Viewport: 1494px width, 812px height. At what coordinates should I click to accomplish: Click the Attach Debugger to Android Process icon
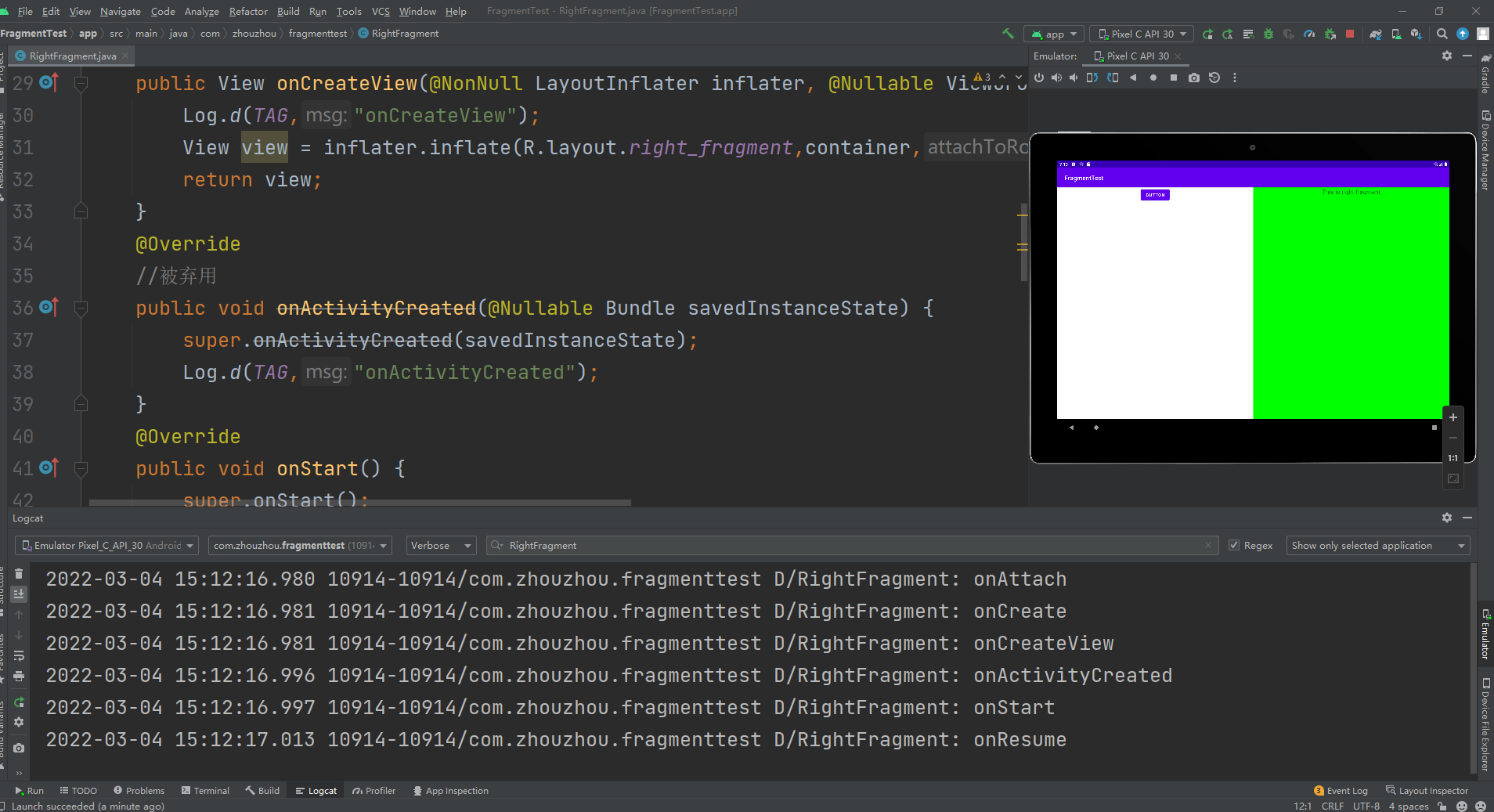pos(1330,34)
